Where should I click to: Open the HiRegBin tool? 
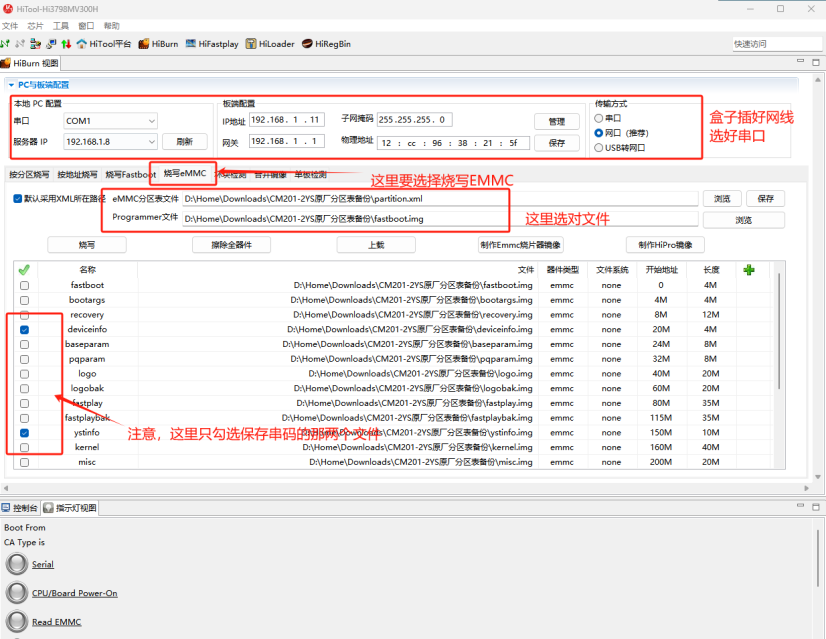(x=326, y=44)
